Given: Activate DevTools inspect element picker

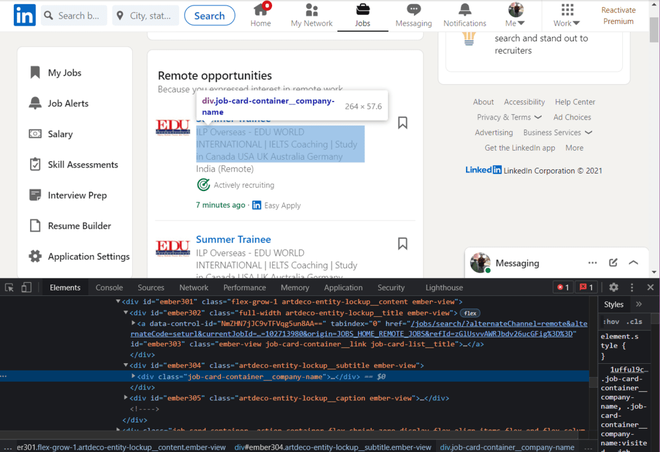Looking at the screenshot, I should (x=9, y=288).
